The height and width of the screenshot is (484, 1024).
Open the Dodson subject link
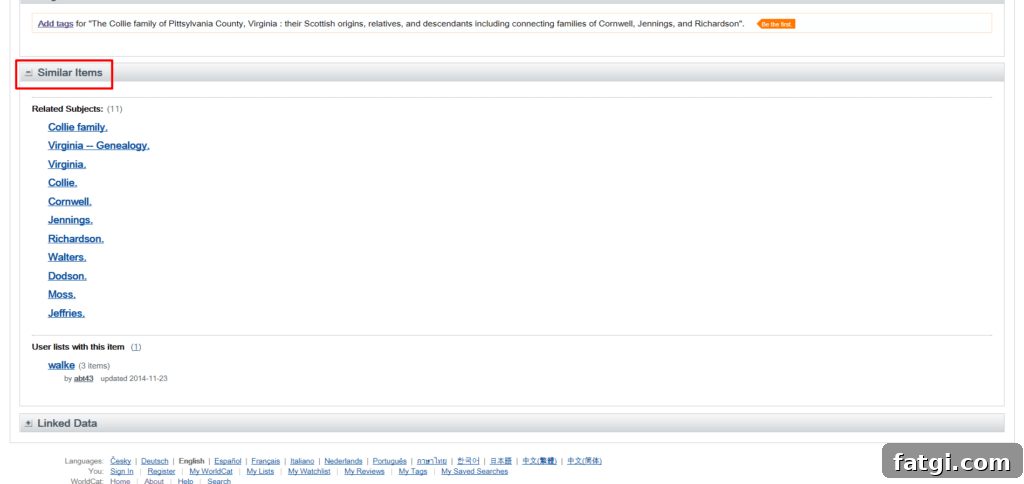67,276
